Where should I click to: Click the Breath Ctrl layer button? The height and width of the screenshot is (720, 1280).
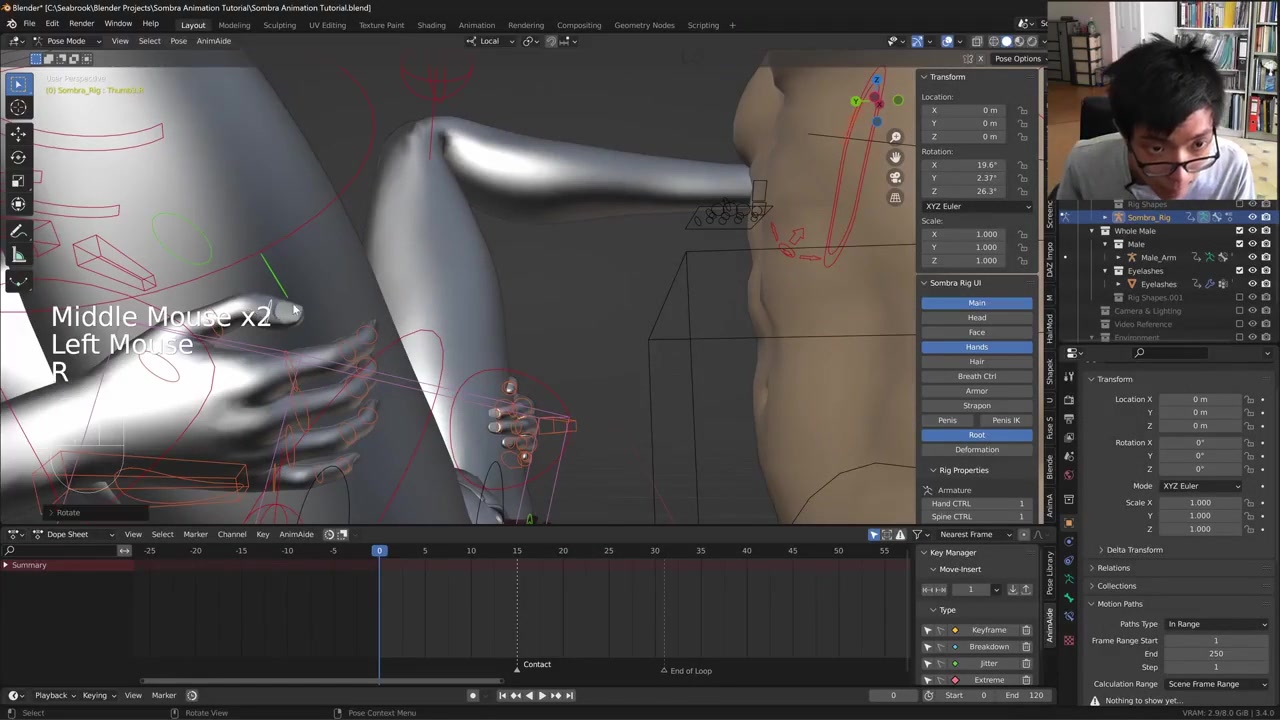tap(976, 376)
